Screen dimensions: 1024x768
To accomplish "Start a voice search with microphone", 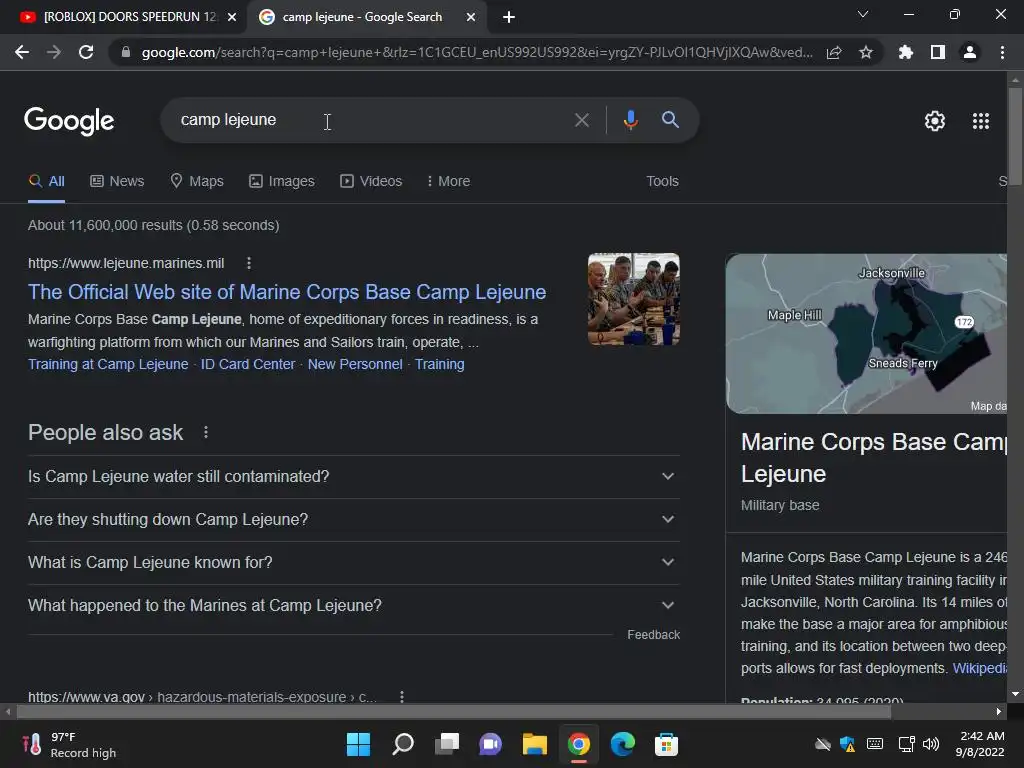I will (x=630, y=120).
